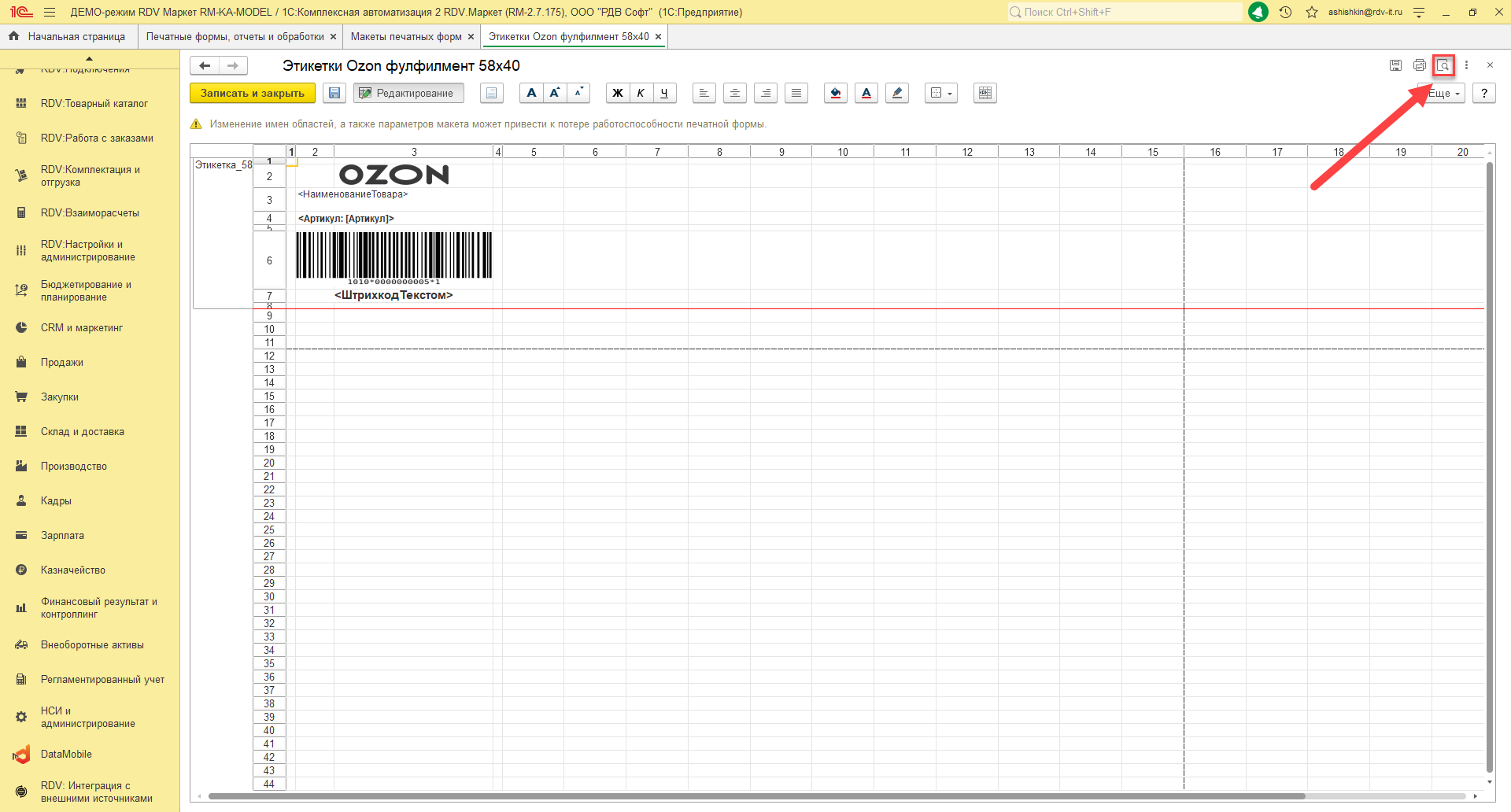Align text center
Image resolution: width=1511 pixels, height=812 pixels.
tap(735, 93)
